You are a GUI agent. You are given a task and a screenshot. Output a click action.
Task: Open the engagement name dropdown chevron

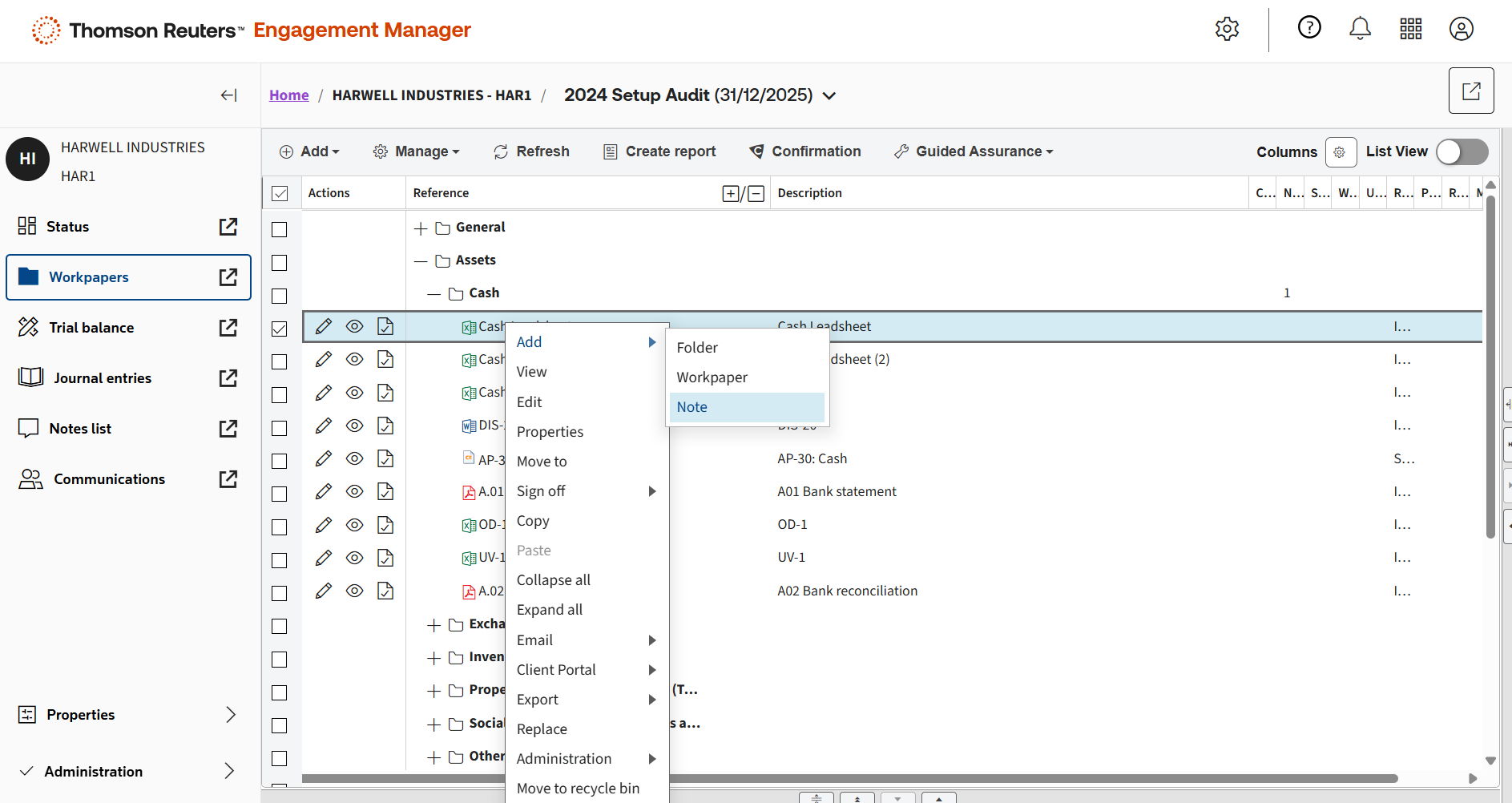coord(829,96)
